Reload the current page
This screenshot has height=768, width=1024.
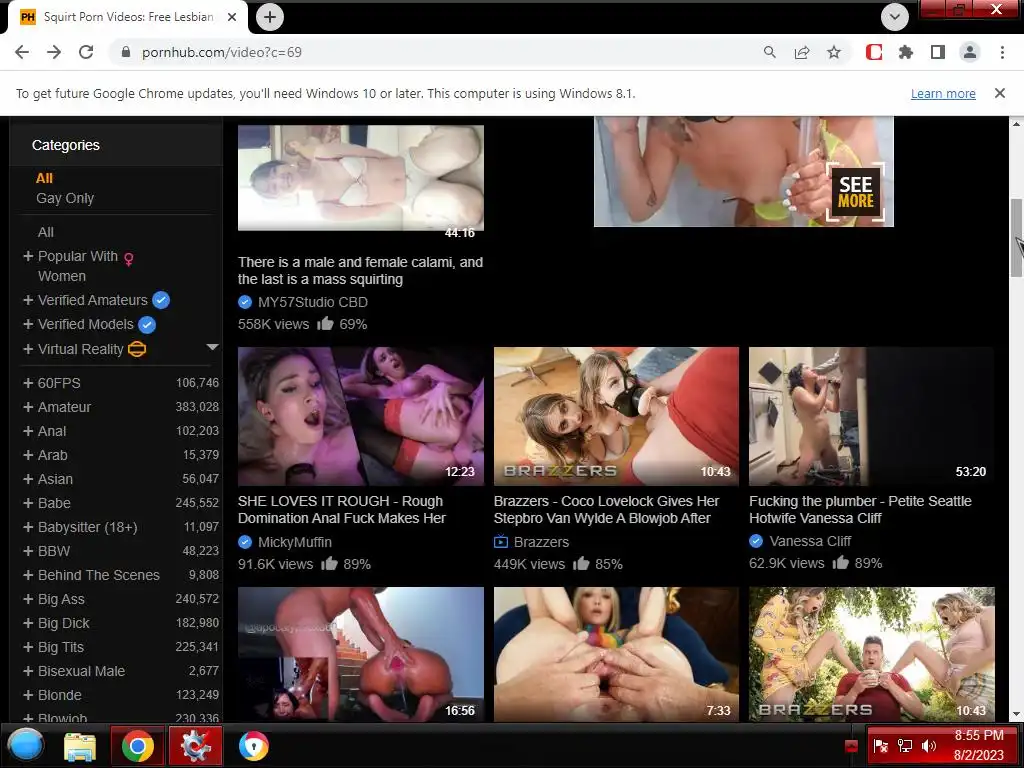pos(86,52)
